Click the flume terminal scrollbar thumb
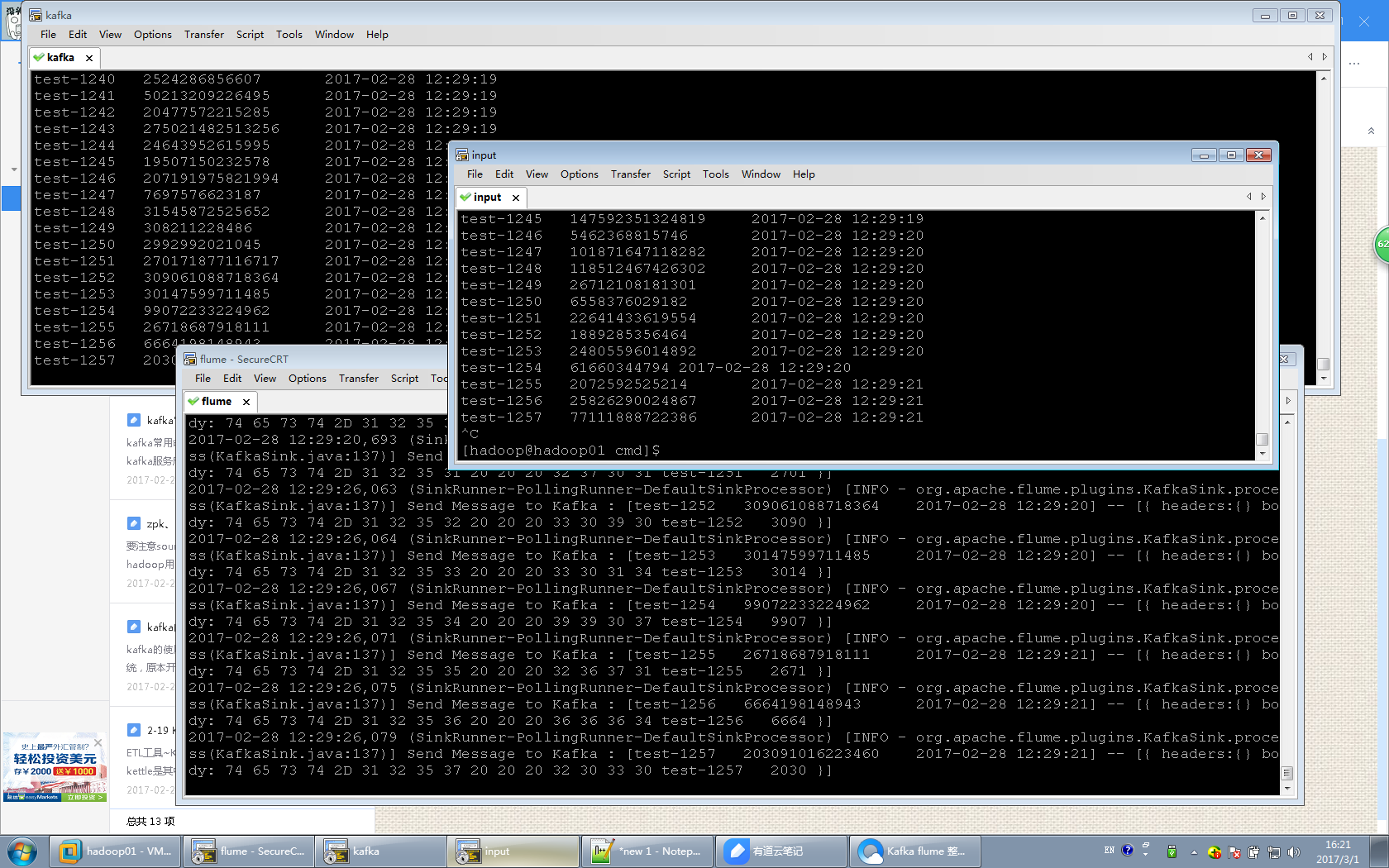 tap(1287, 773)
